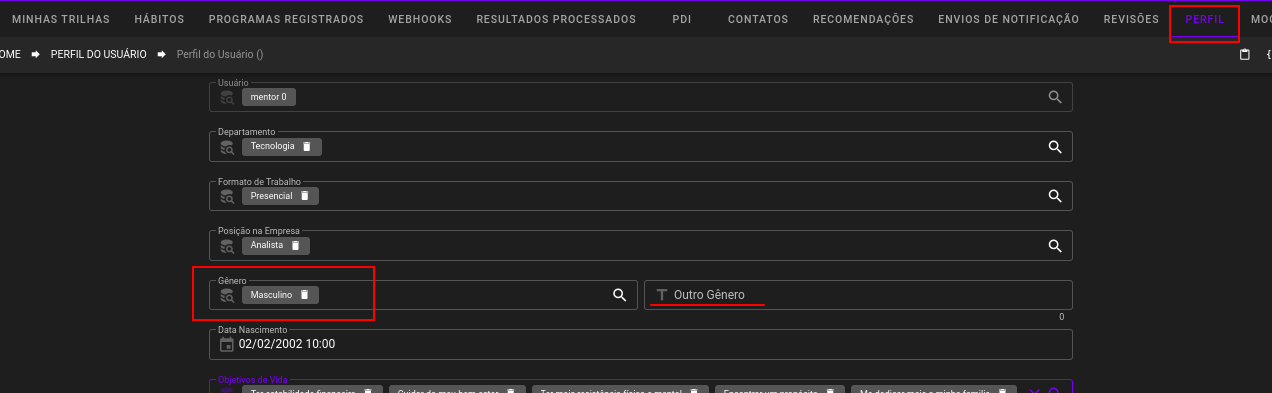Image resolution: width=1272 pixels, height=393 pixels.
Task: Remove the Tecnologia chip with its trash icon
Action: tap(307, 146)
